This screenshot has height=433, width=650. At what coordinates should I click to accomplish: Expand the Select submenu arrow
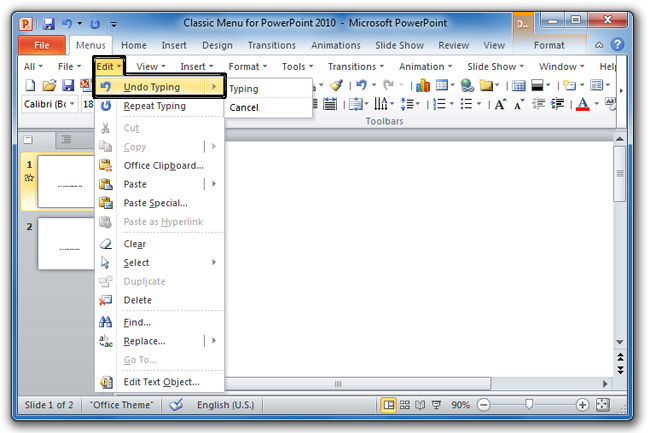214,262
